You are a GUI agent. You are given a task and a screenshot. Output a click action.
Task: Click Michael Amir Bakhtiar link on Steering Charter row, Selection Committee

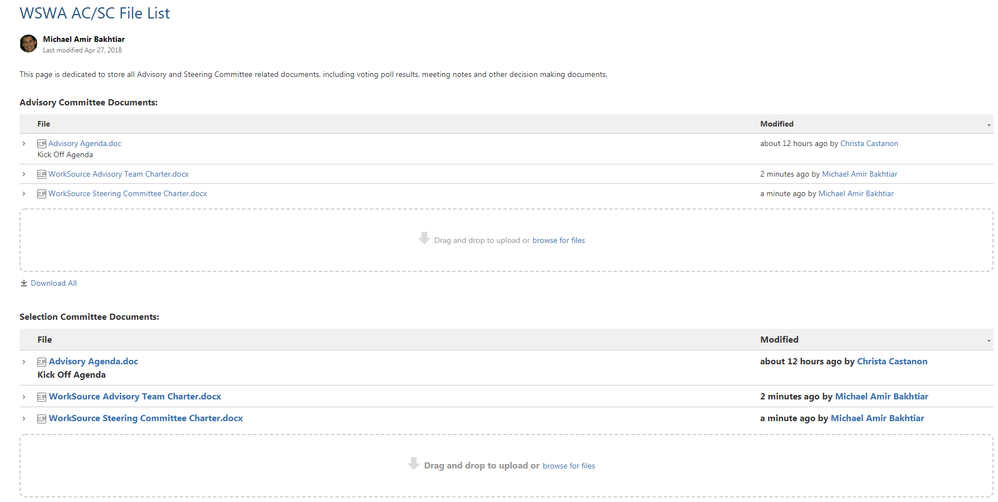pos(877,418)
